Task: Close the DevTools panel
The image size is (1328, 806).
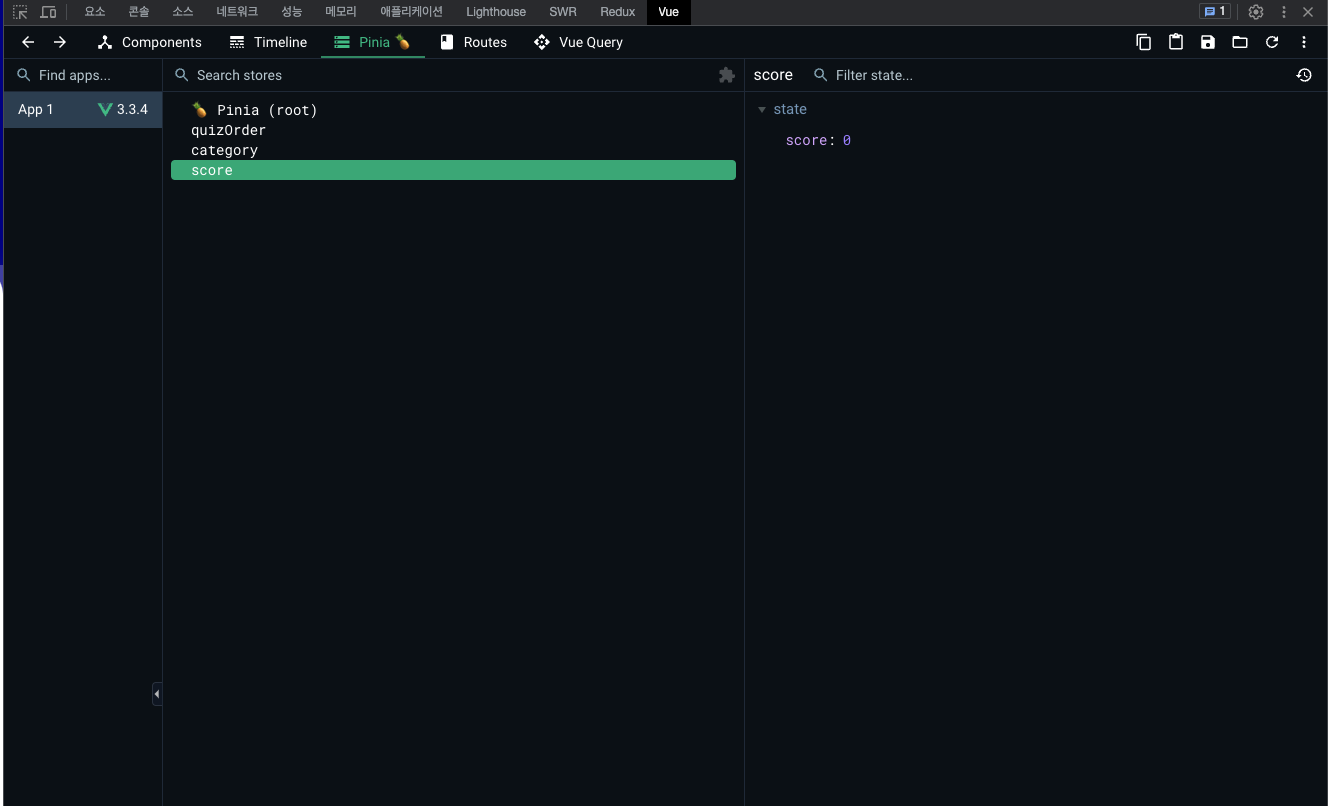Action: click(x=1308, y=12)
